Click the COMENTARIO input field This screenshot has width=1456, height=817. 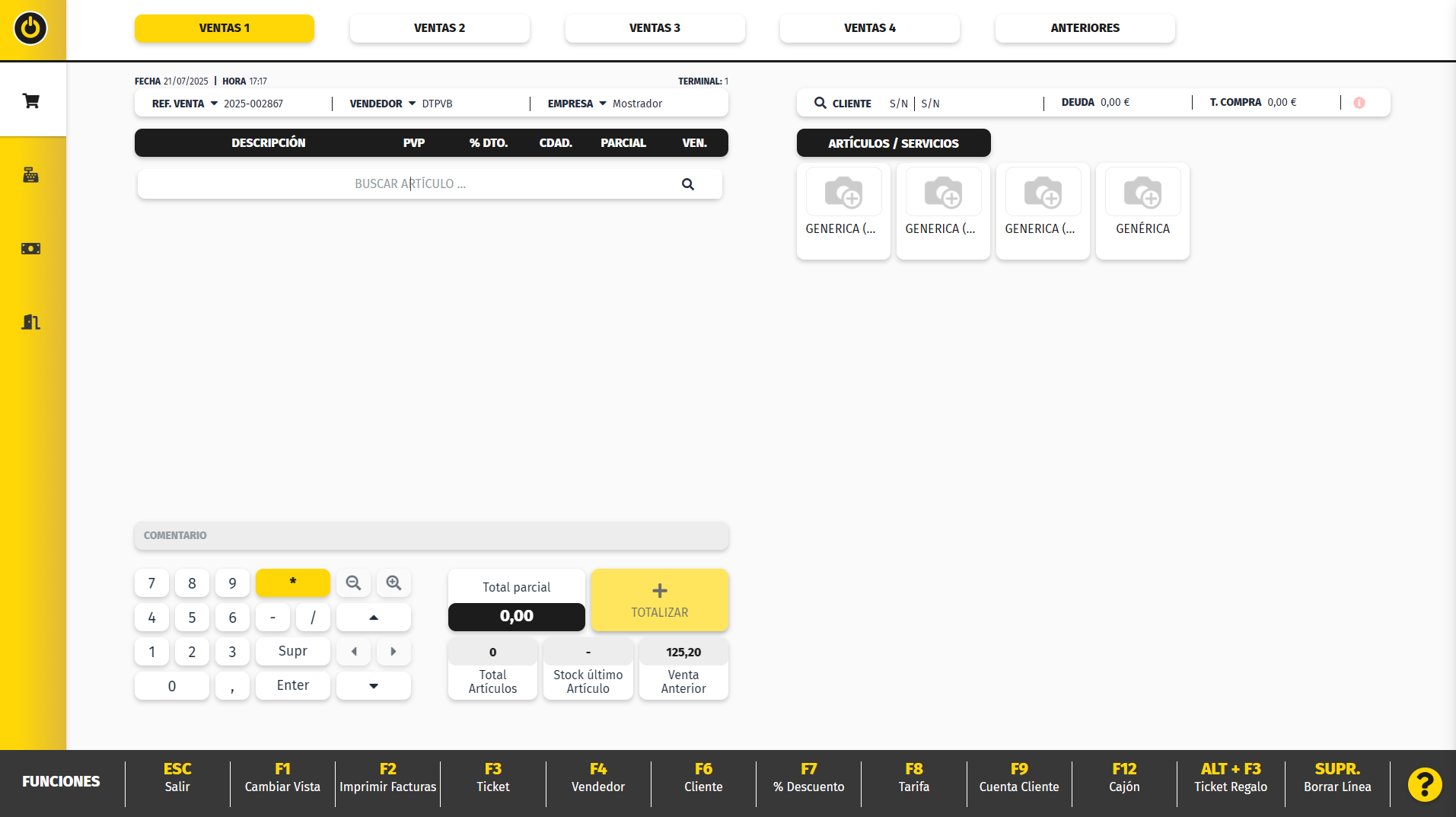431,535
